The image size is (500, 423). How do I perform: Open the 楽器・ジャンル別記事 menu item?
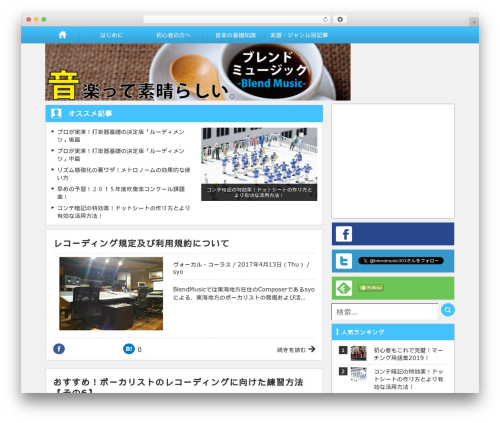tap(299, 35)
